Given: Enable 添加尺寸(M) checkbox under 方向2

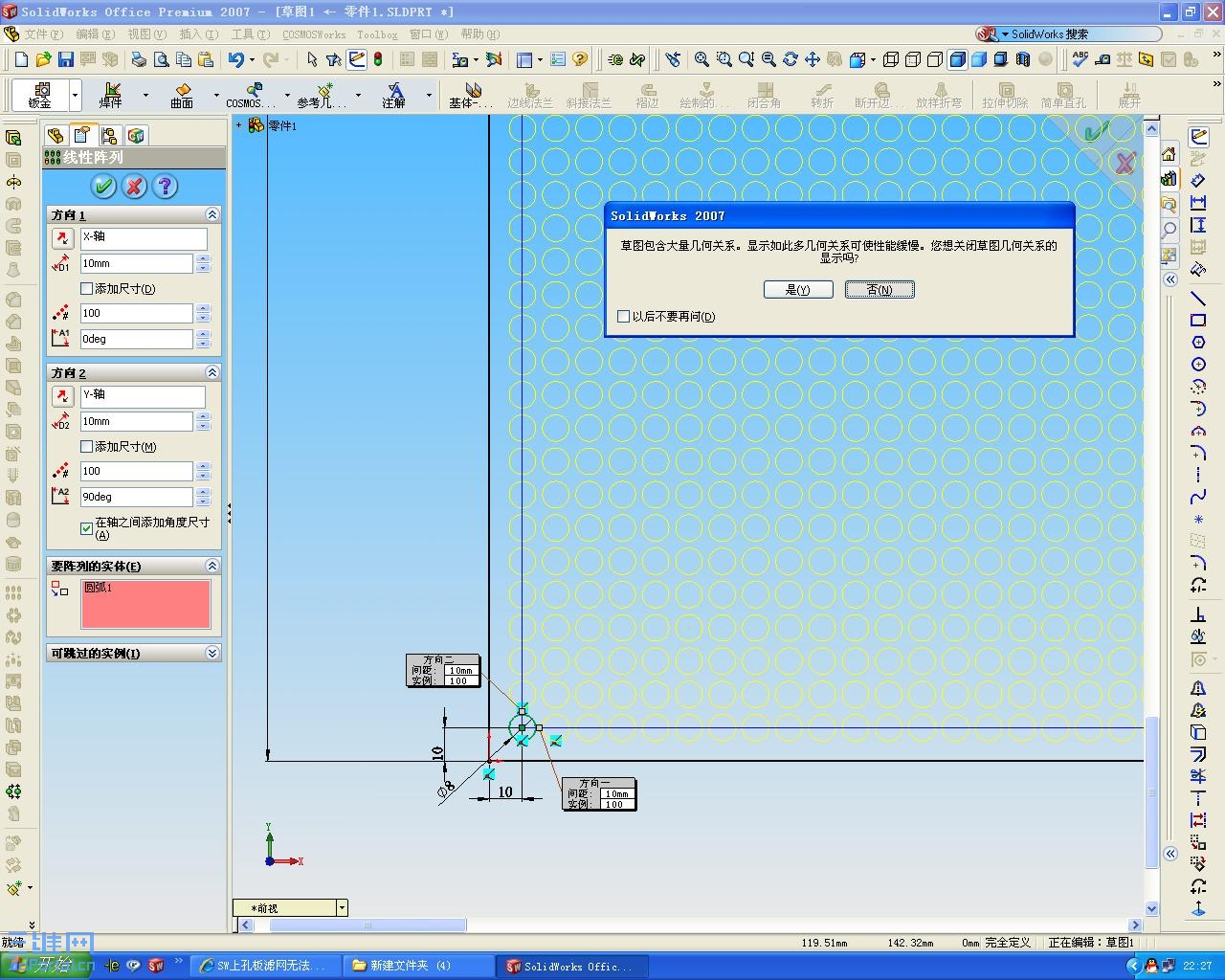Looking at the screenshot, I should click(x=87, y=446).
